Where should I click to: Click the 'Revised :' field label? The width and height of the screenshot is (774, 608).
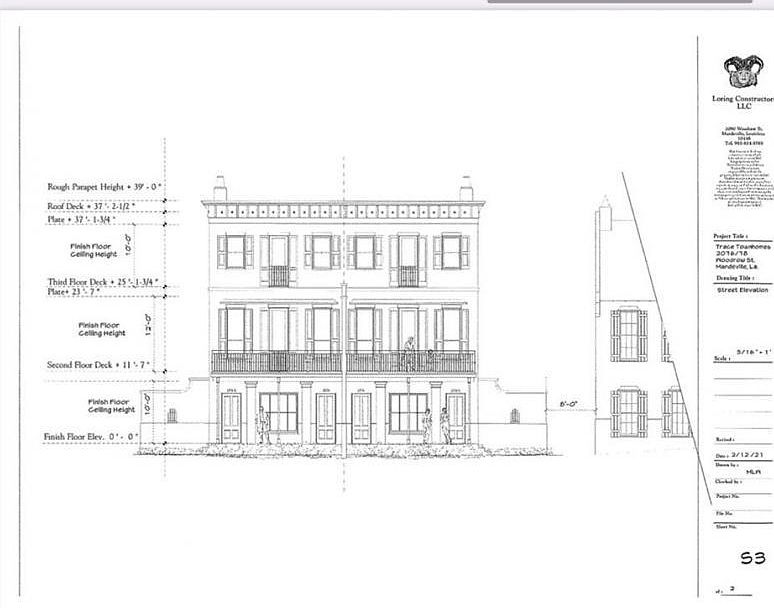click(725, 439)
